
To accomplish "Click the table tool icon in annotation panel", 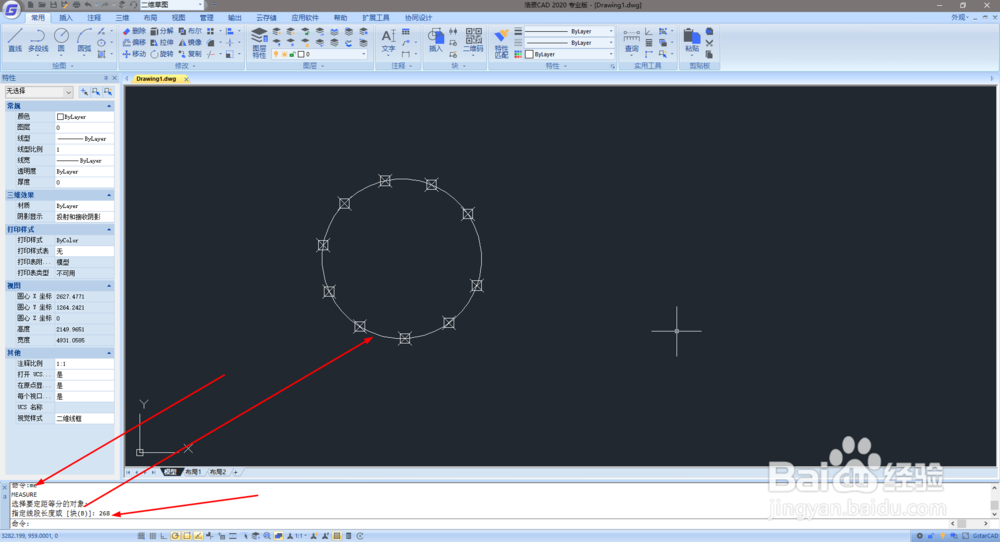I will (406, 31).
